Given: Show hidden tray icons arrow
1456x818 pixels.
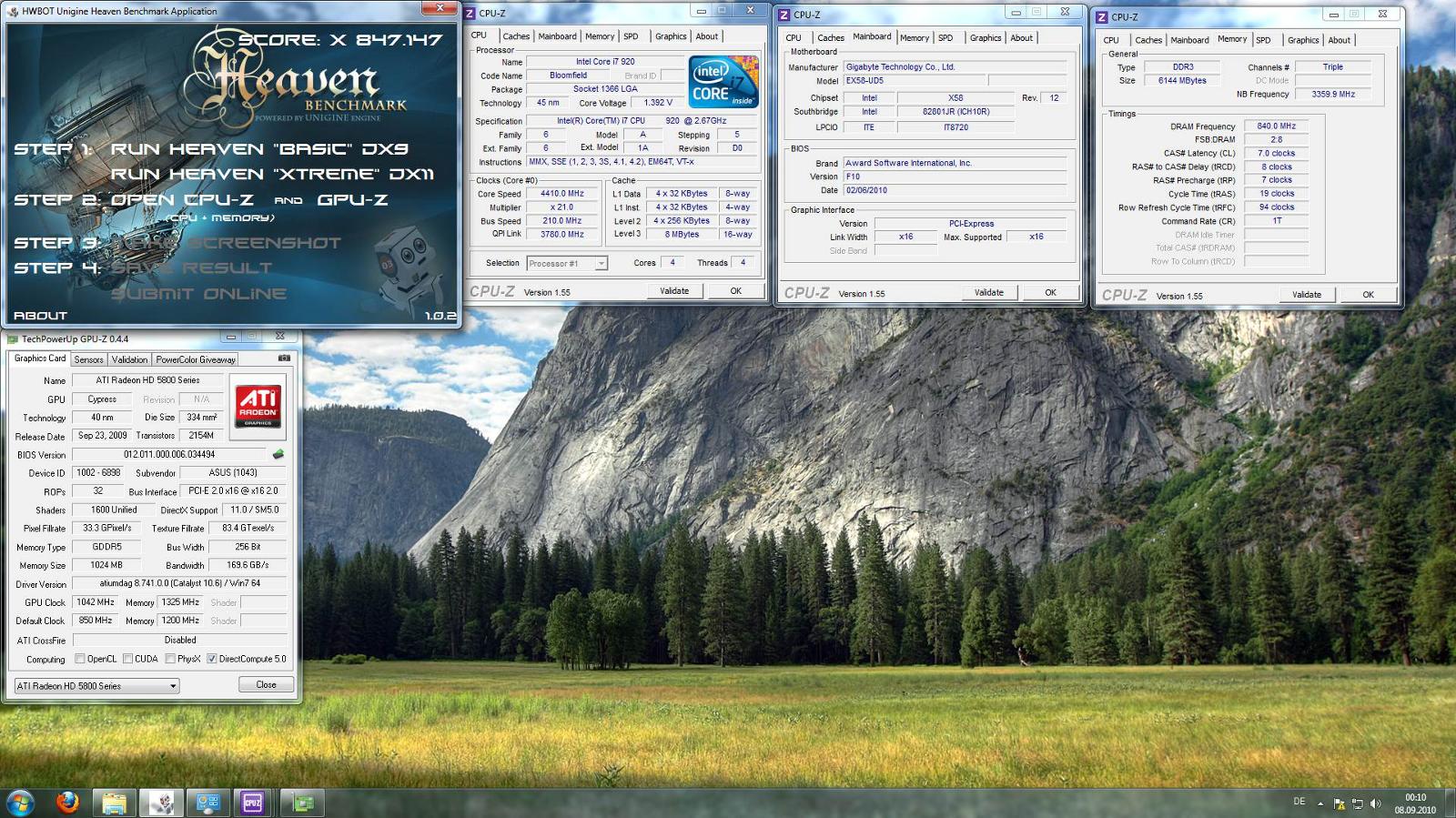Looking at the screenshot, I should [1320, 803].
